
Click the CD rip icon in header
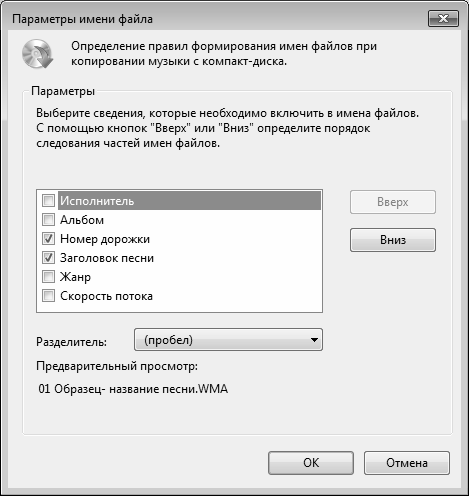(37, 54)
